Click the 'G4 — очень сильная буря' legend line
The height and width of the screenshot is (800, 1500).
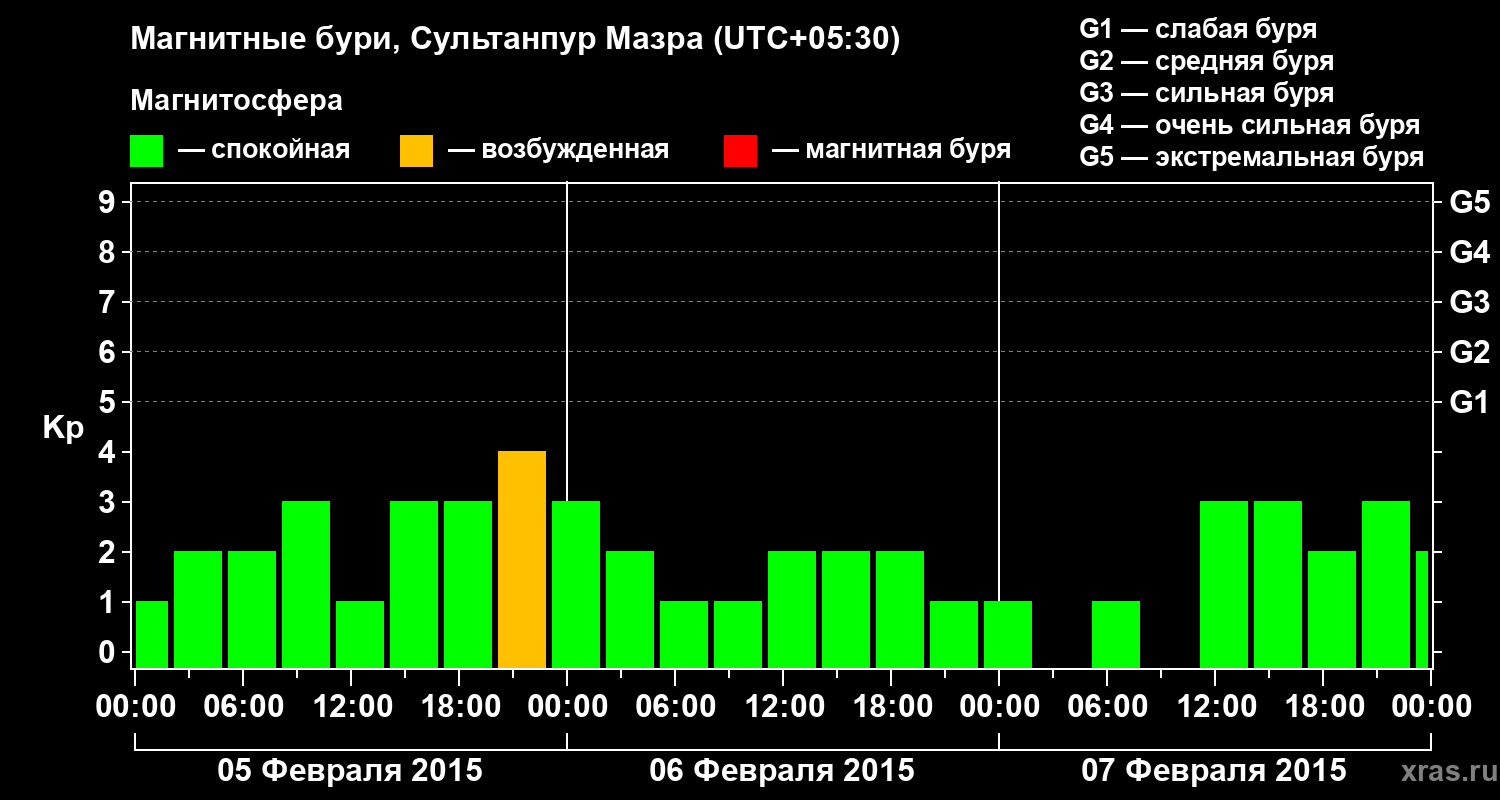pyautogui.click(x=1250, y=125)
